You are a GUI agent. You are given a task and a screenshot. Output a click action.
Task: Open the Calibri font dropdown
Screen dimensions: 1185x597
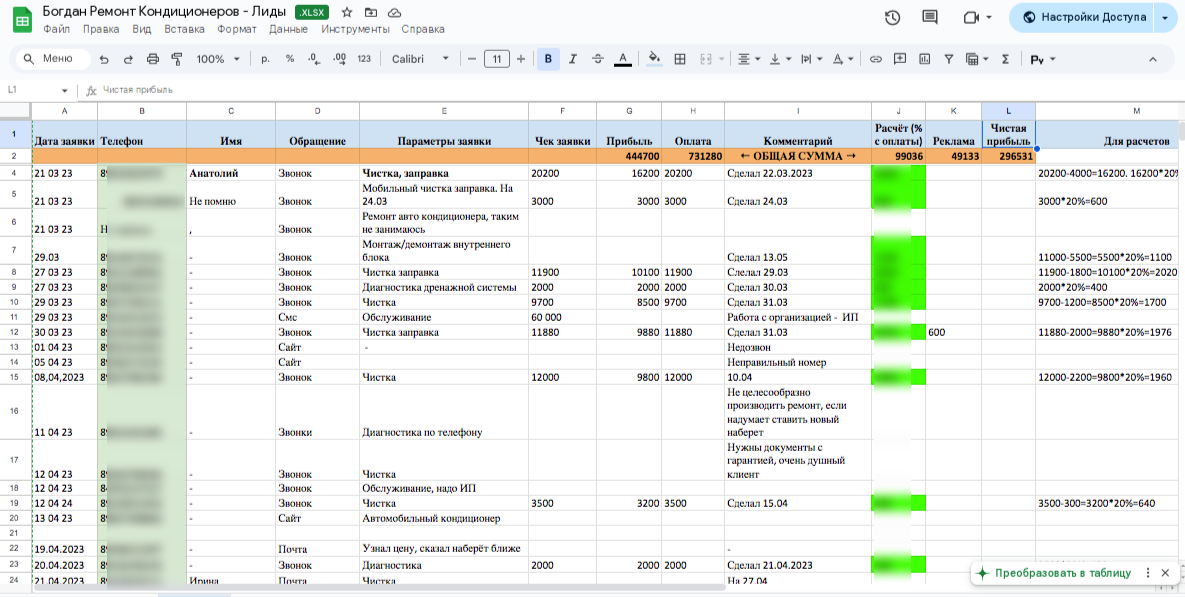[420, 59]
